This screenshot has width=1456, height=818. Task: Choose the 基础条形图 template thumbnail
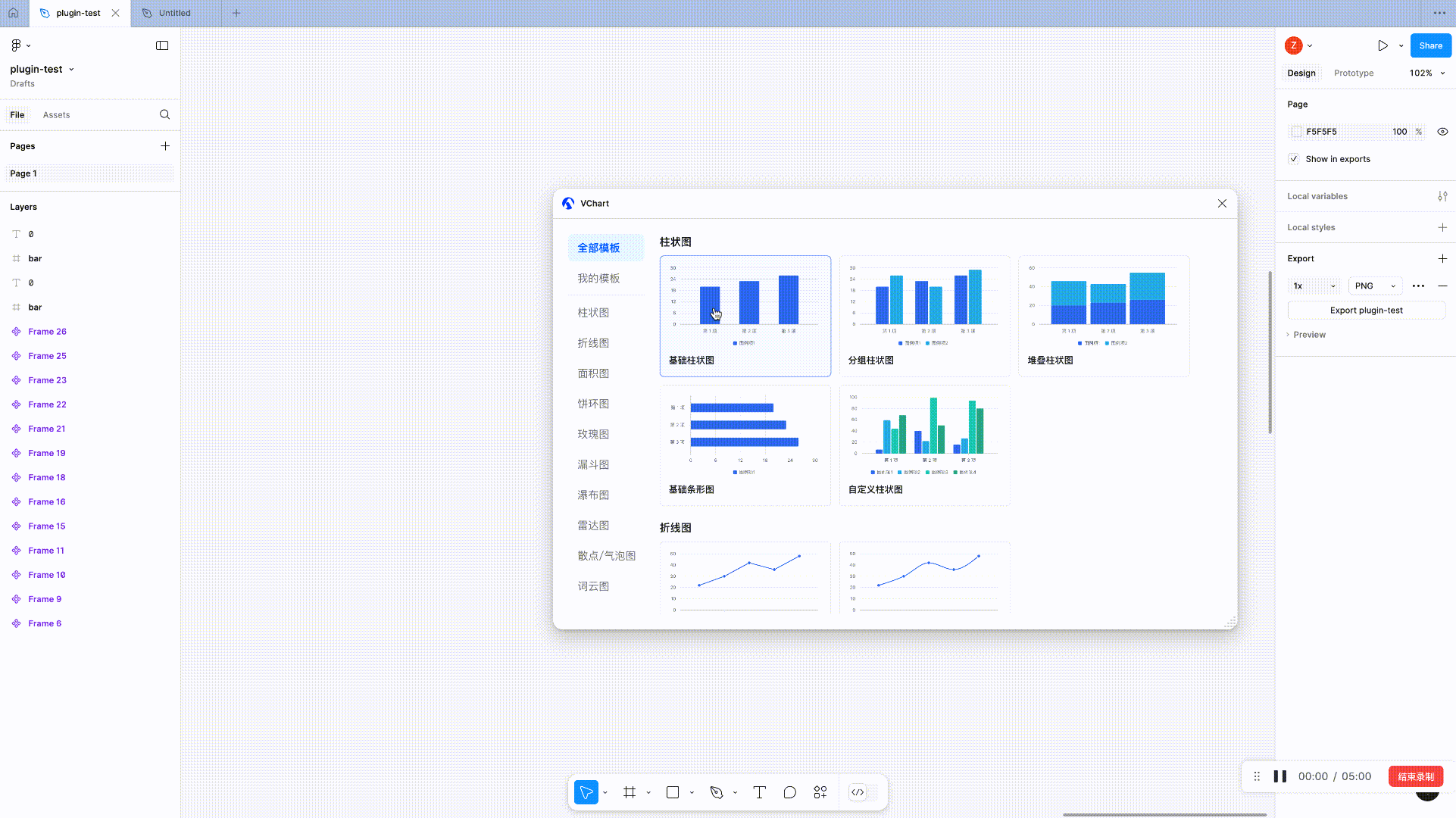coord(745,445)
